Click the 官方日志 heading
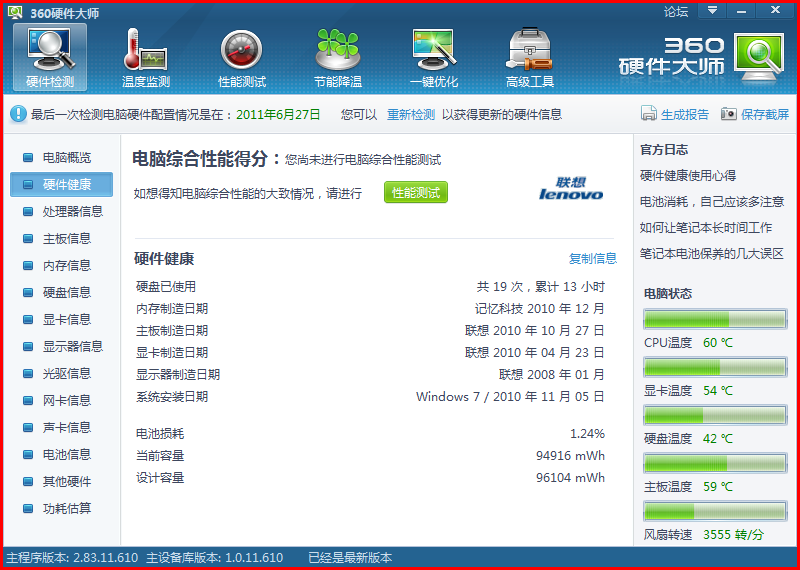 point(664,150)
